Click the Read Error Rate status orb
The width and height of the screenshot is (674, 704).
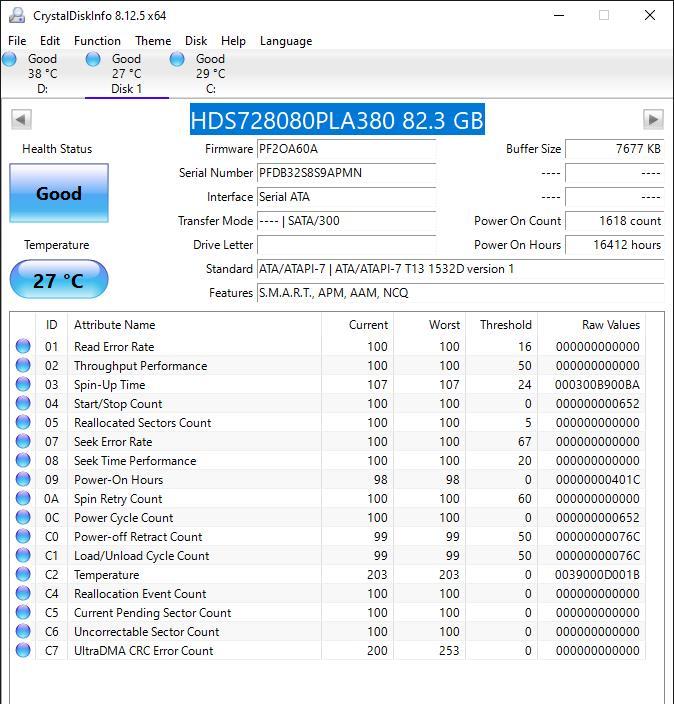(23, 346)
